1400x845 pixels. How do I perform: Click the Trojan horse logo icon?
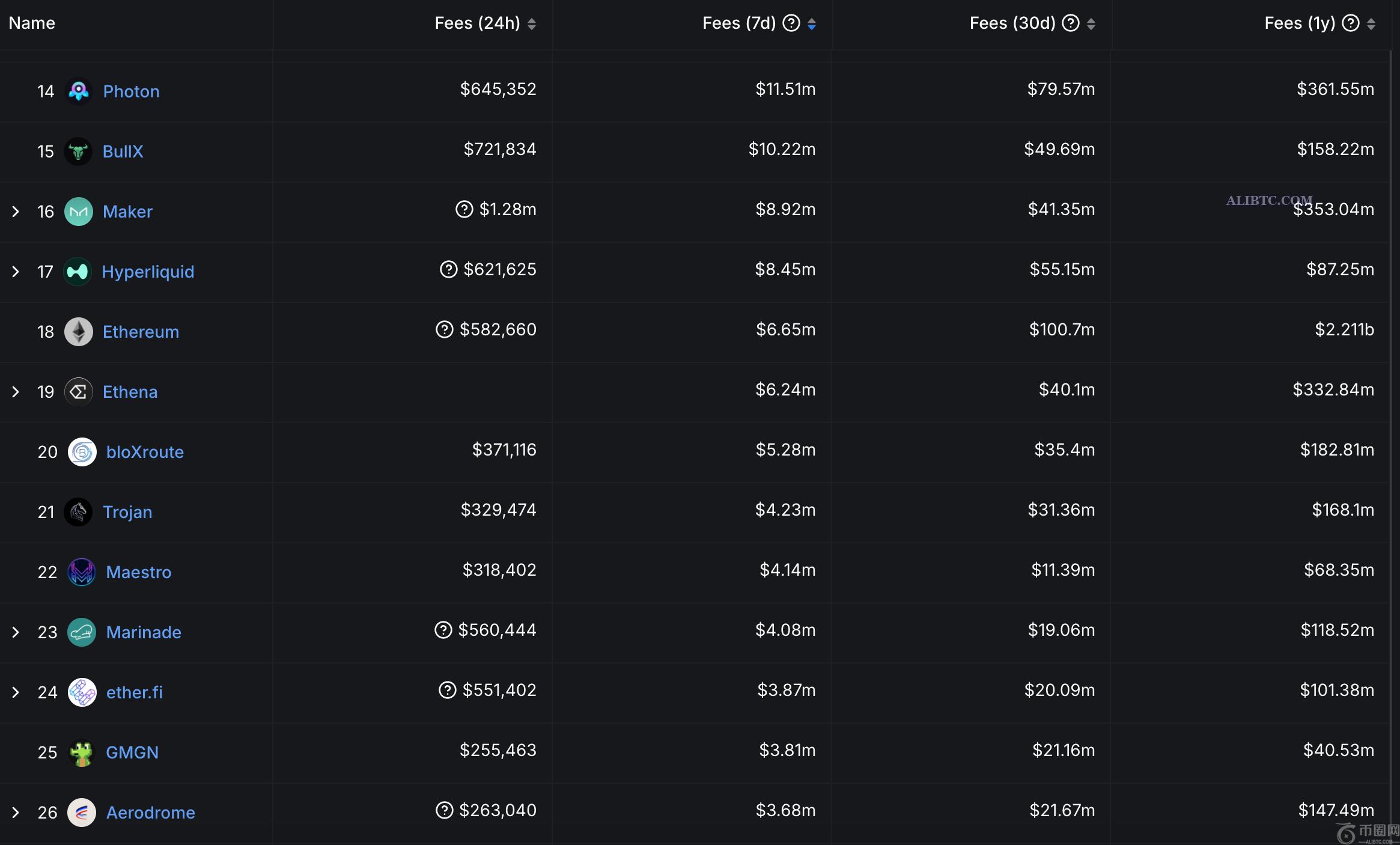tap(78, 512)
